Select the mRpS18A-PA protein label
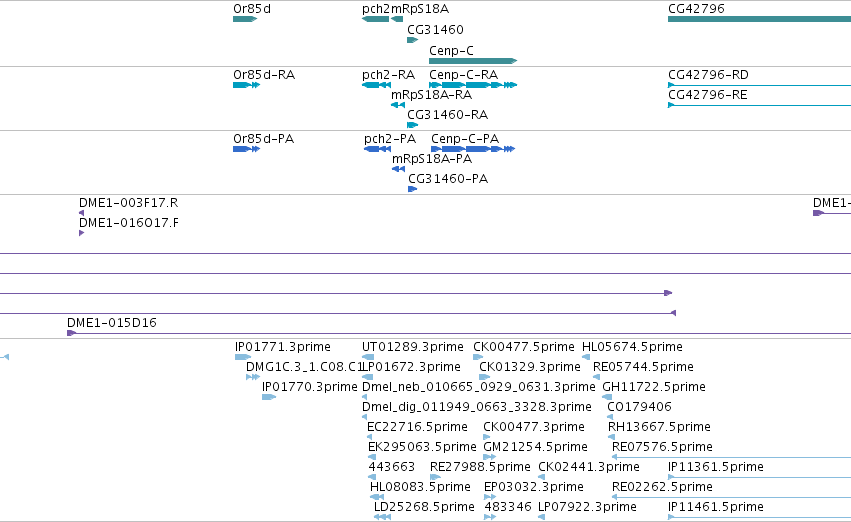 coord(432,158)
